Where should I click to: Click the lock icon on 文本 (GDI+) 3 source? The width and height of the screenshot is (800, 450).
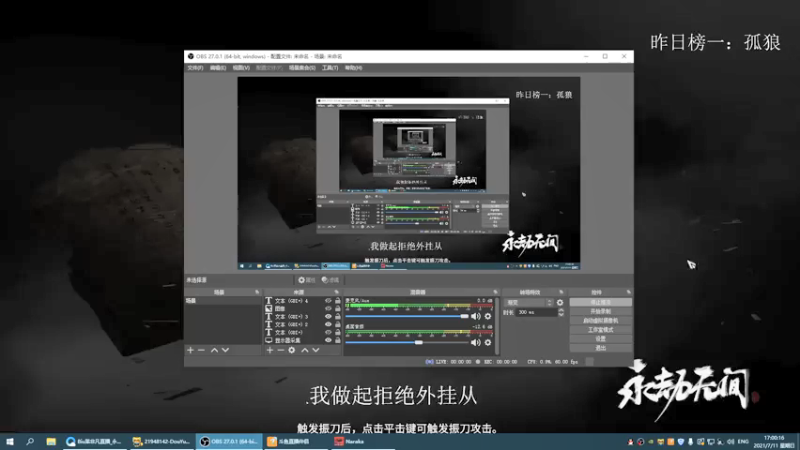click(x=337, y=316)
